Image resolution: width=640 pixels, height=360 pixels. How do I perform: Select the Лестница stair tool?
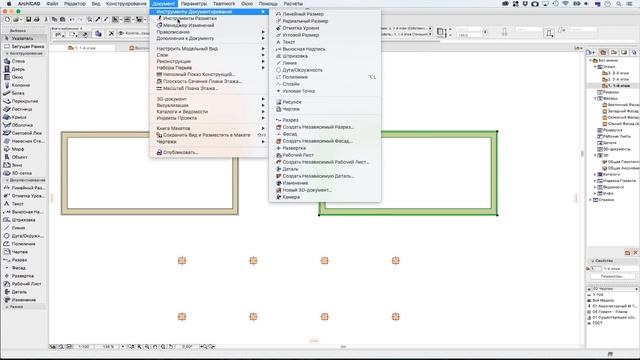pos(24,109)
